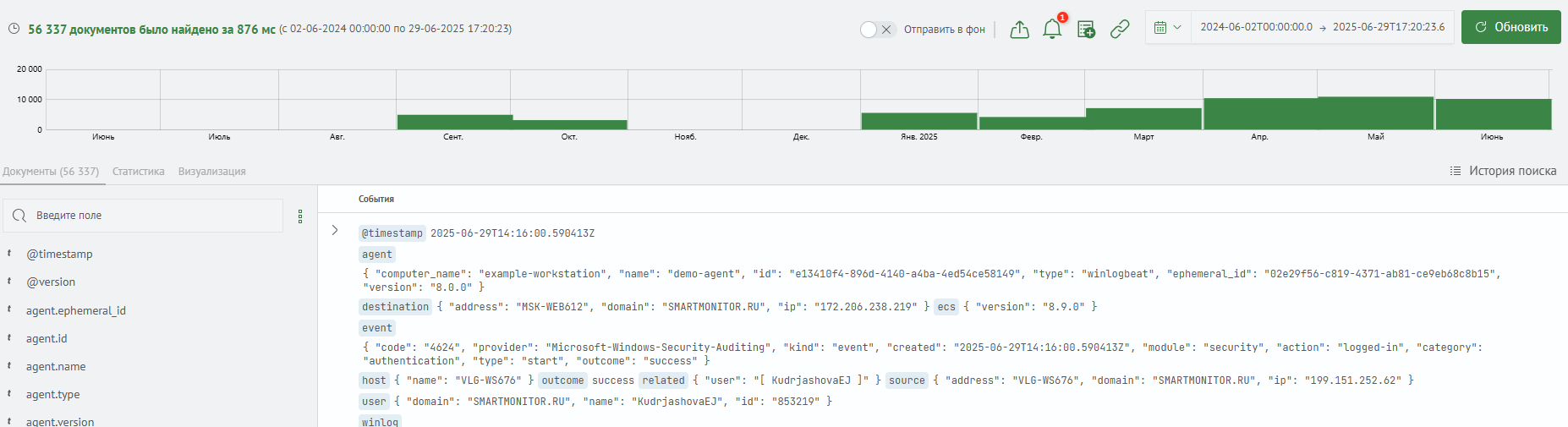This screenshot has height=427, width=1568.
Task: Click the @timestamp tag in the event
Action: point(392,233)
